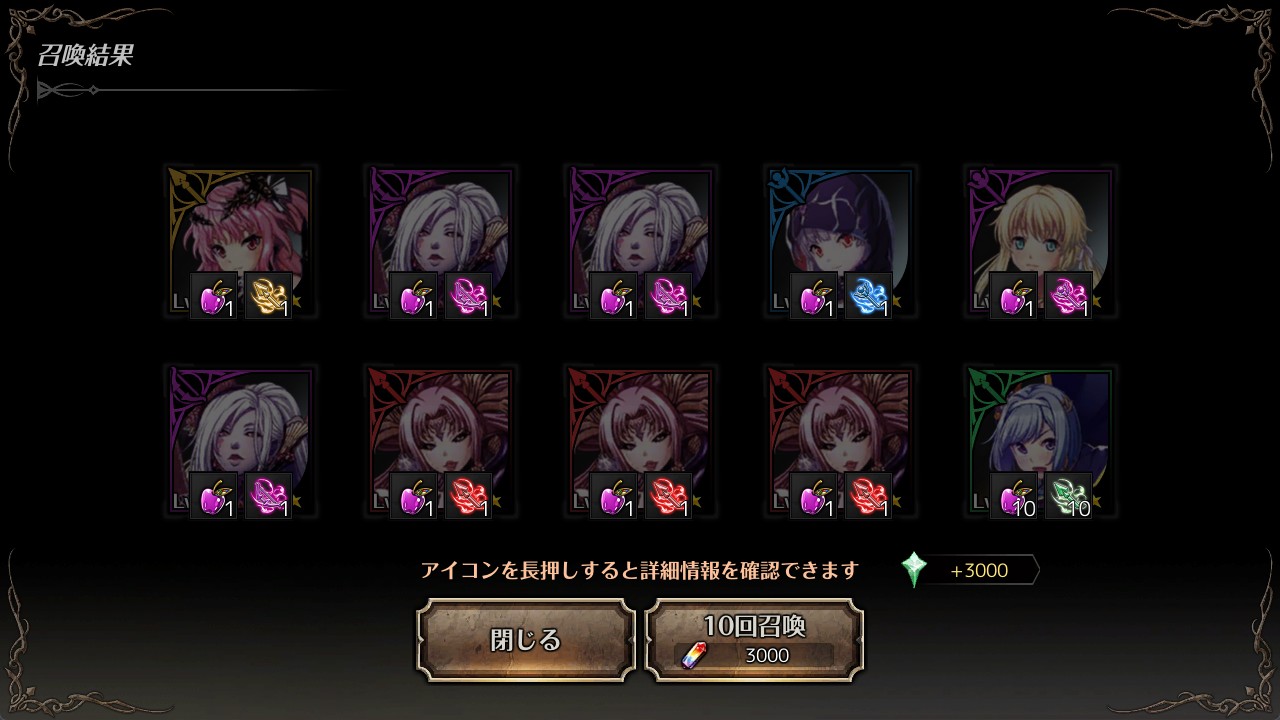Select the pink-haired gold-framed character portrait
The image size is (1280, 720).
pos(240,242)
